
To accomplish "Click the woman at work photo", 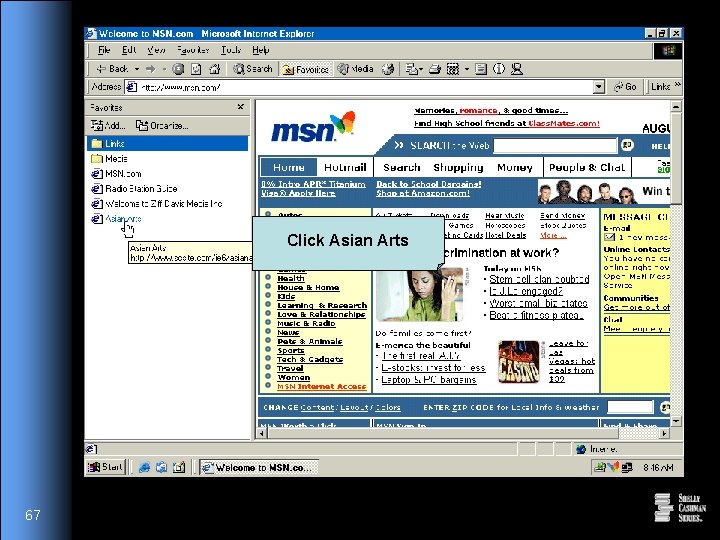I will pyautogui.click(x=419, y=294).
